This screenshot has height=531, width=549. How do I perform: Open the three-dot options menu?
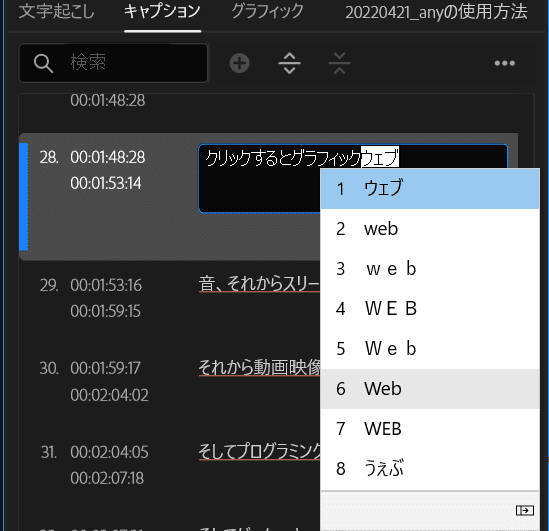[505, 63]
